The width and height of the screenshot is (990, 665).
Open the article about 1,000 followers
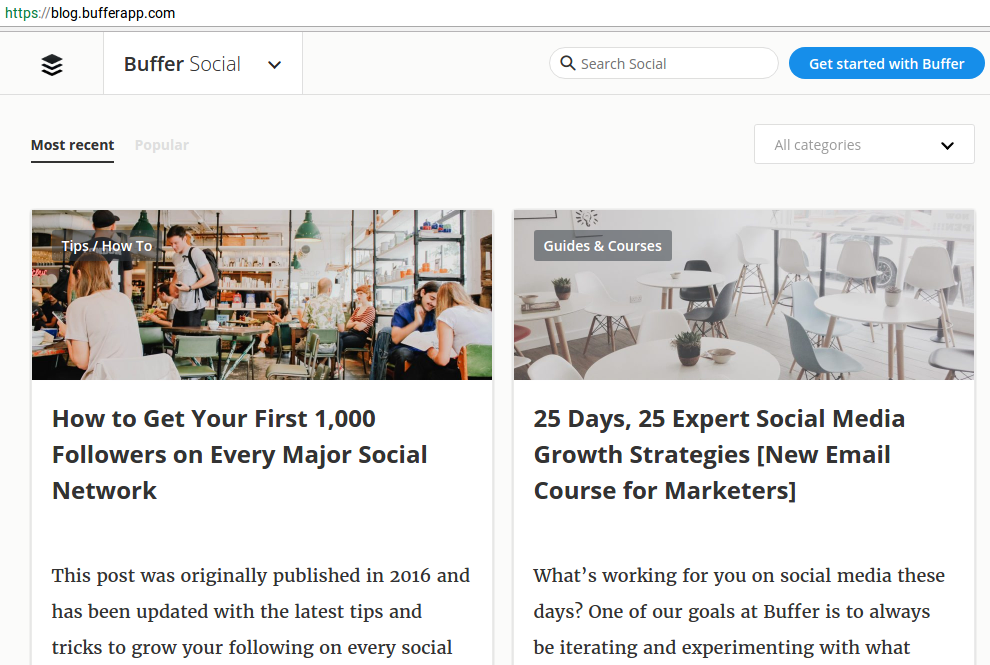pyautogui.click(x=240, y=454)
